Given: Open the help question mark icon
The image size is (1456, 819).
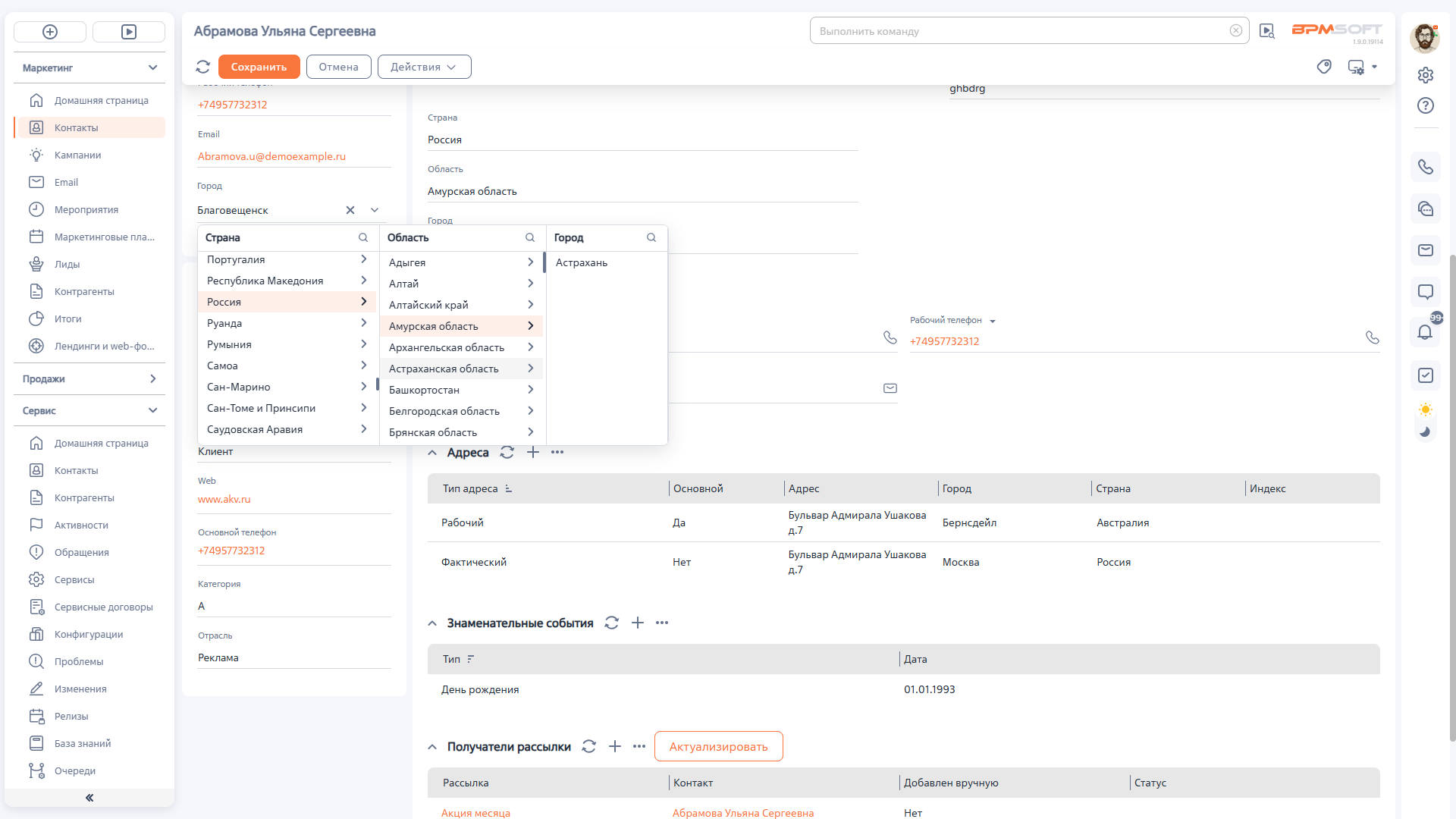Looking at the screenshot, I should tap(1426, 105).
